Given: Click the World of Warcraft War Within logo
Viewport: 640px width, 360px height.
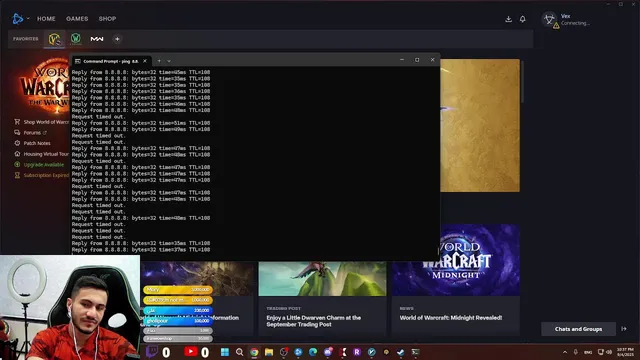Looking at the screenshot, I should (x=45, y=86).
